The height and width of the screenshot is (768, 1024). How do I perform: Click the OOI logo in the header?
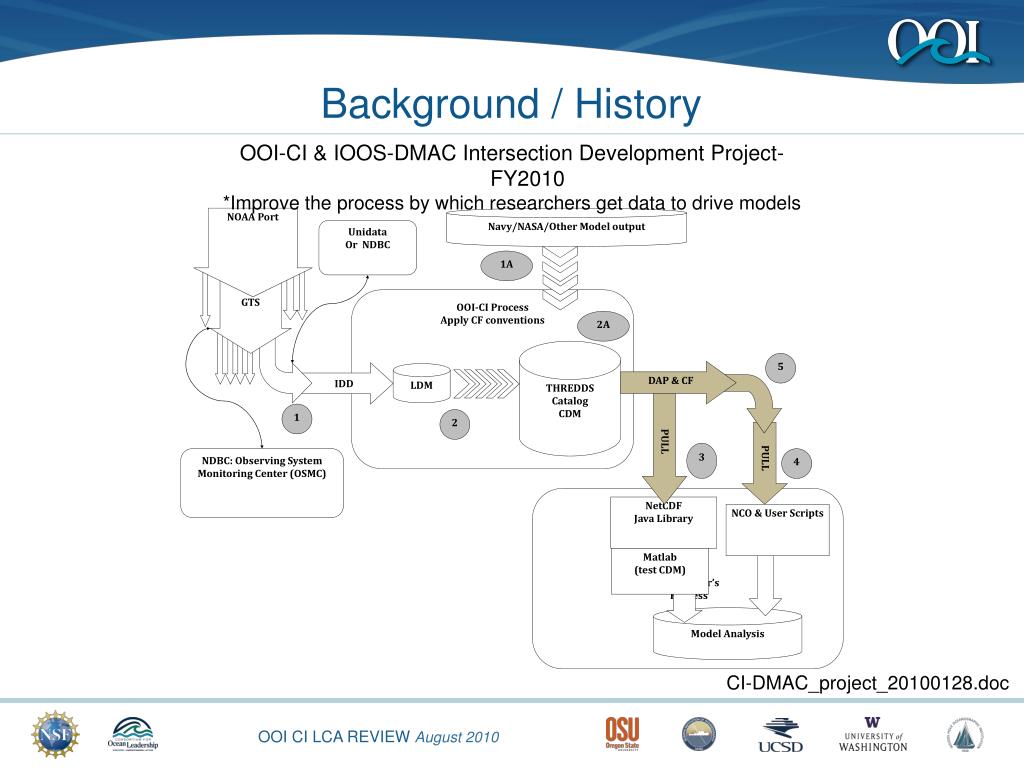[938, 42]
